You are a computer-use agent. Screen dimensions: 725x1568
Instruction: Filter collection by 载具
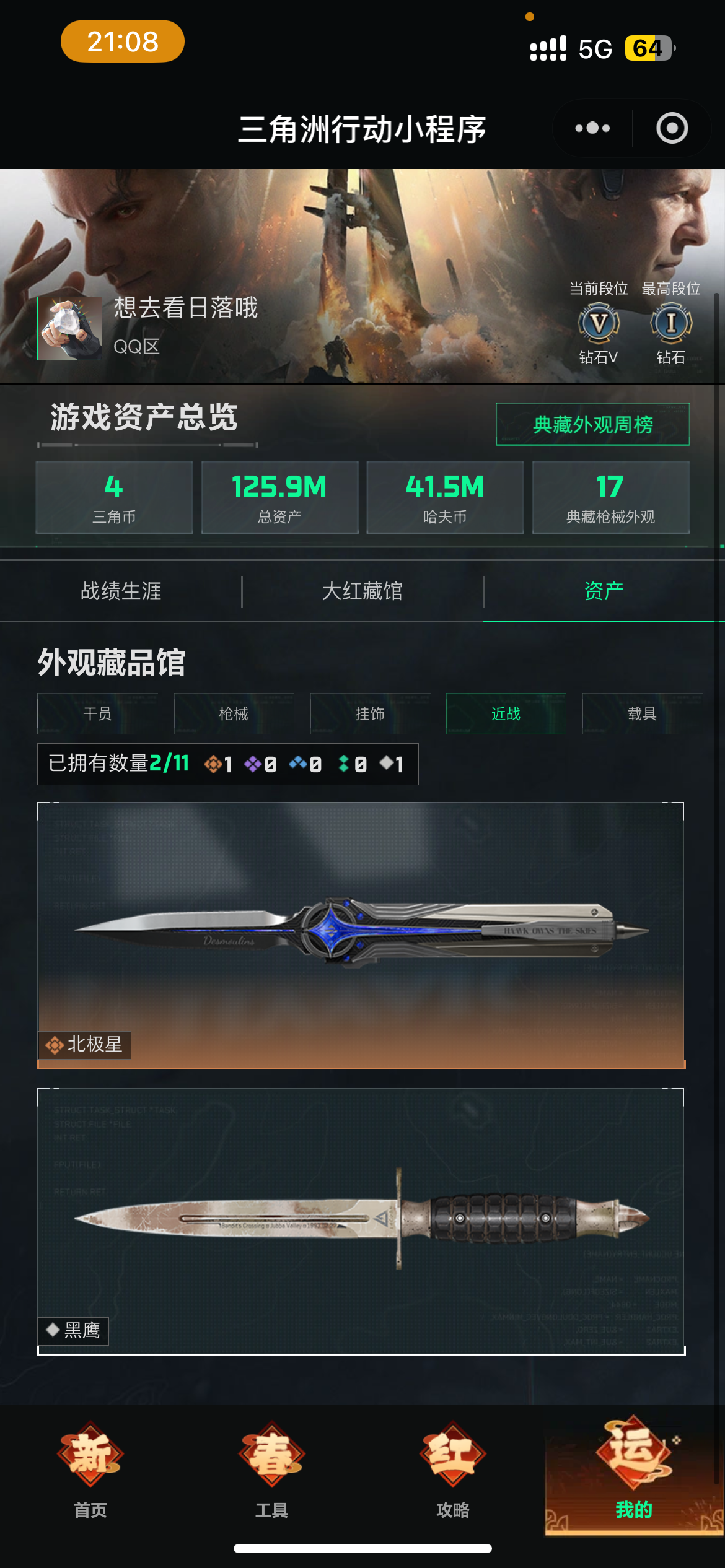click(642, 713)
